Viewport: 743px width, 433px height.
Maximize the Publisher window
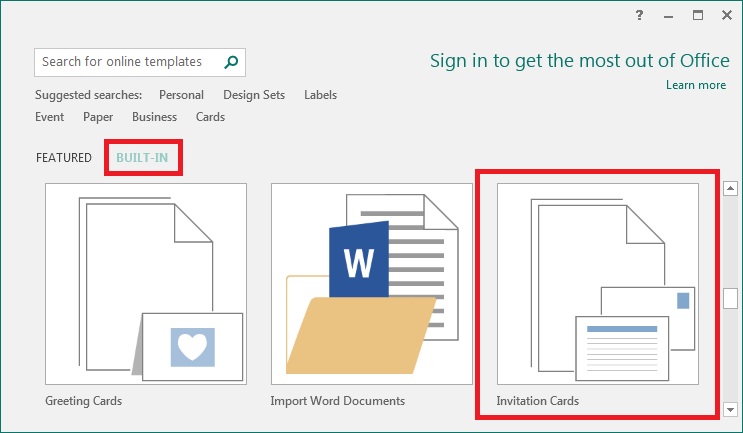(x=698, y=15)
